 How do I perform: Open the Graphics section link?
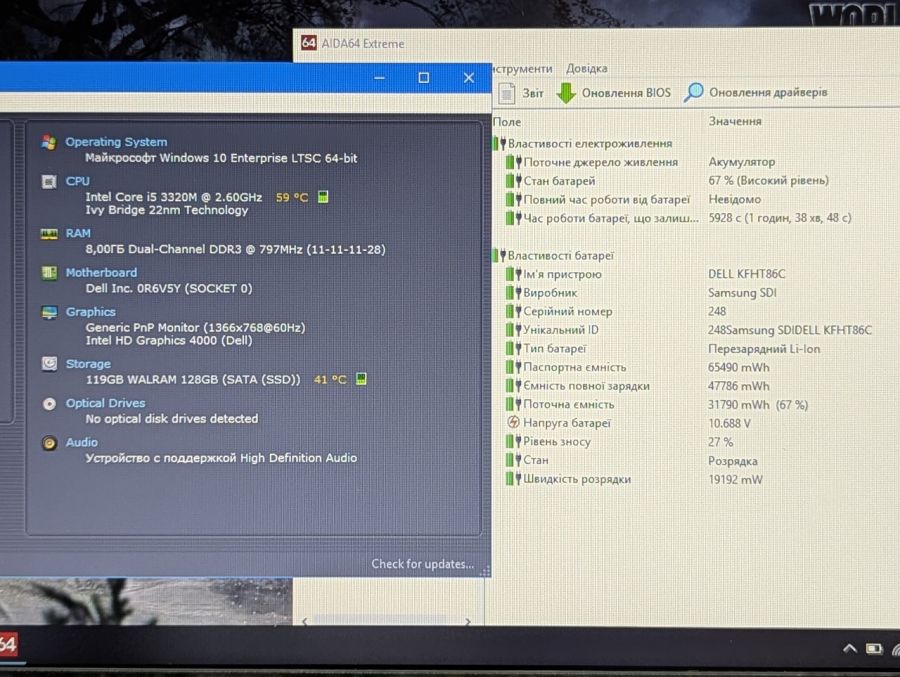(x=91, y=312)
